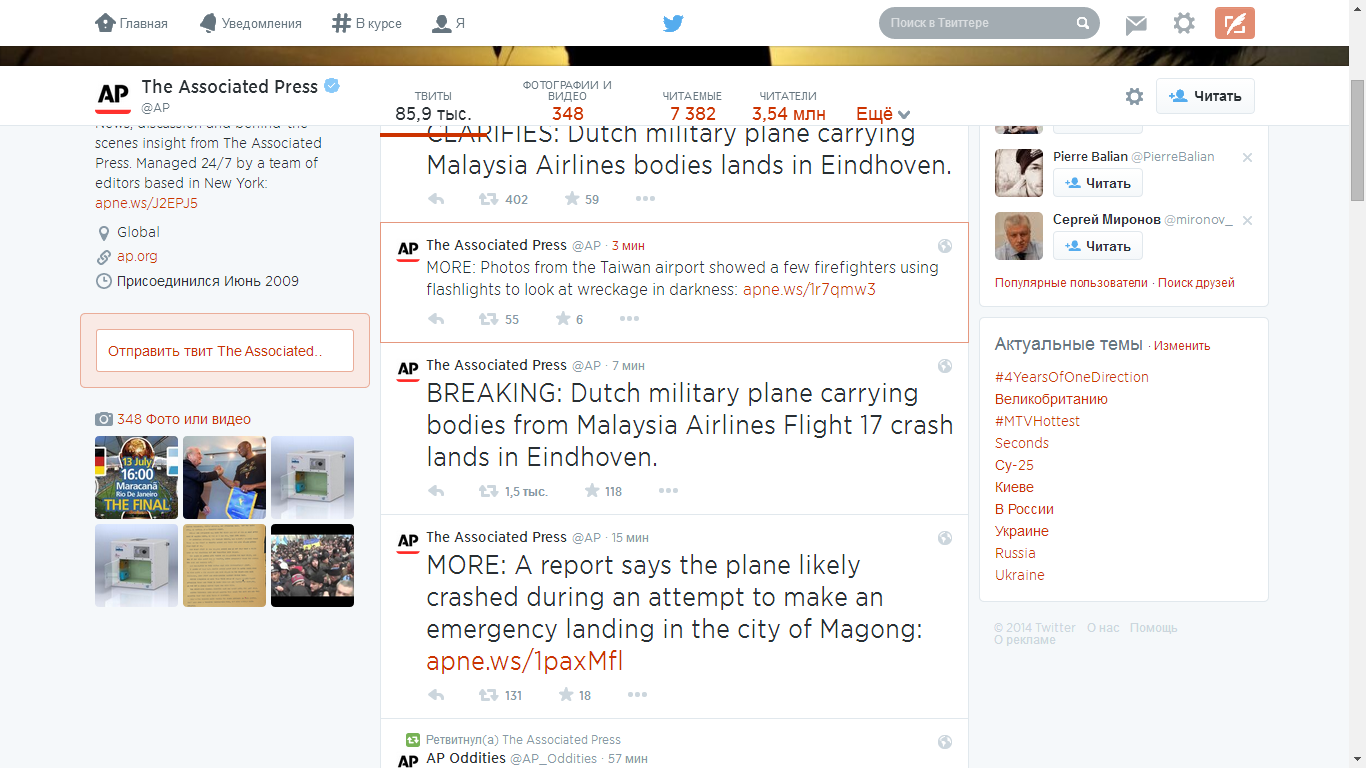1366x768 pixels.
Task: Open the apne.ws/1paxMfl link
Action: (525, 662)
